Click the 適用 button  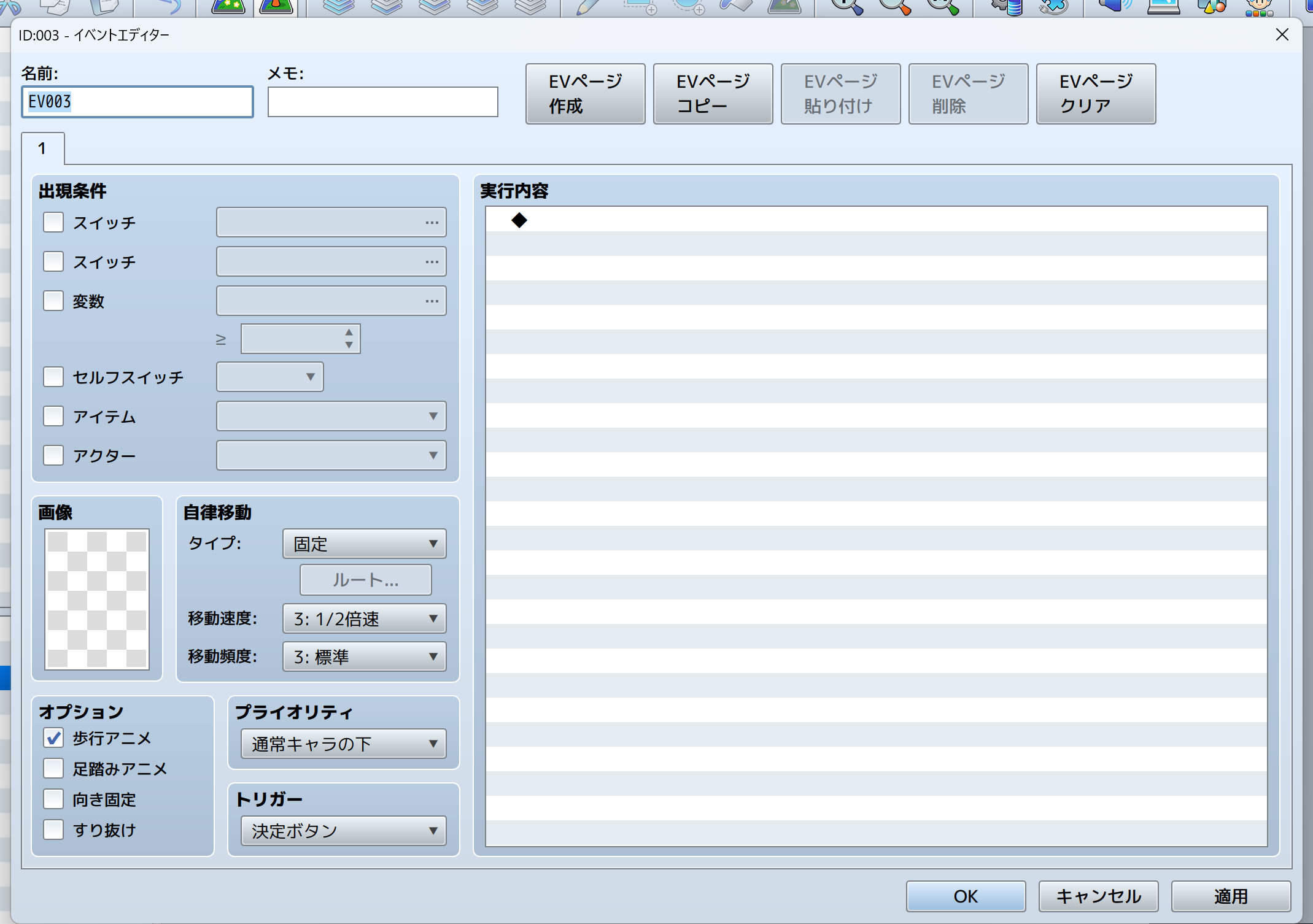[x=1230, y=896]
